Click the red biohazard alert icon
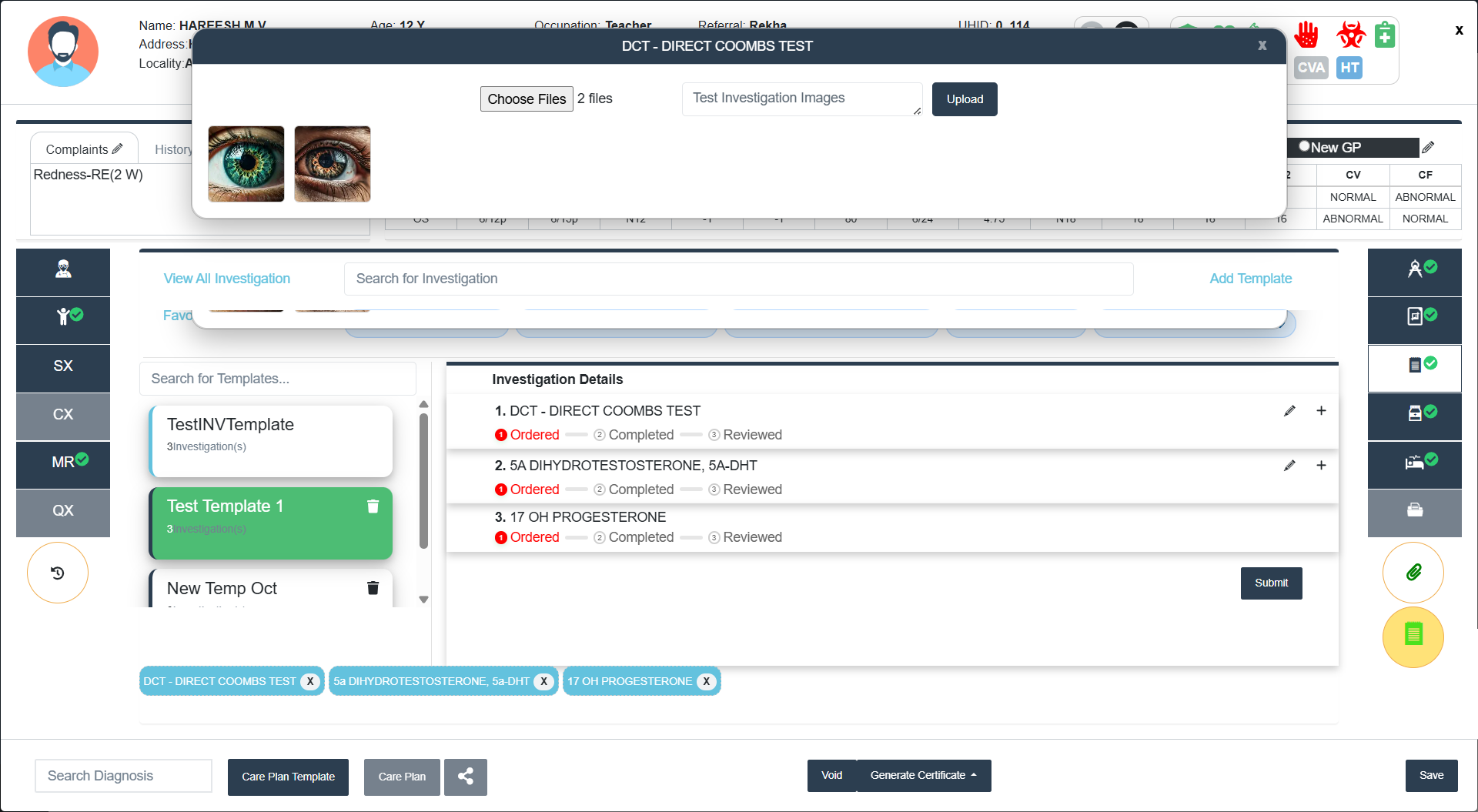The image size is (1478, 812). [x=1350, y=35]
